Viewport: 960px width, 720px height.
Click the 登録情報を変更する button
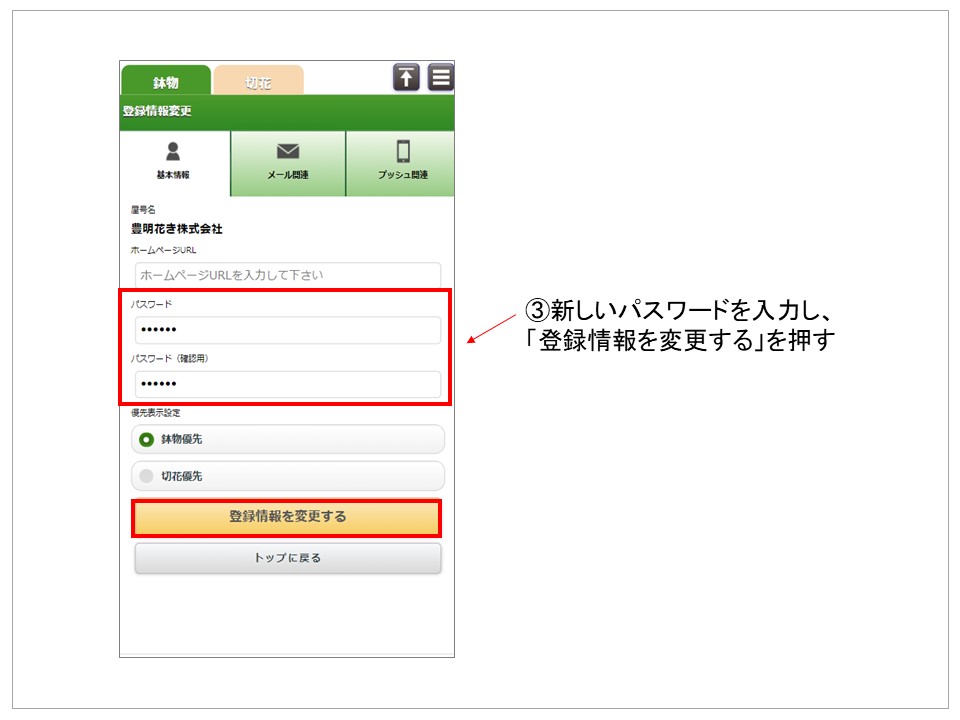287,517
